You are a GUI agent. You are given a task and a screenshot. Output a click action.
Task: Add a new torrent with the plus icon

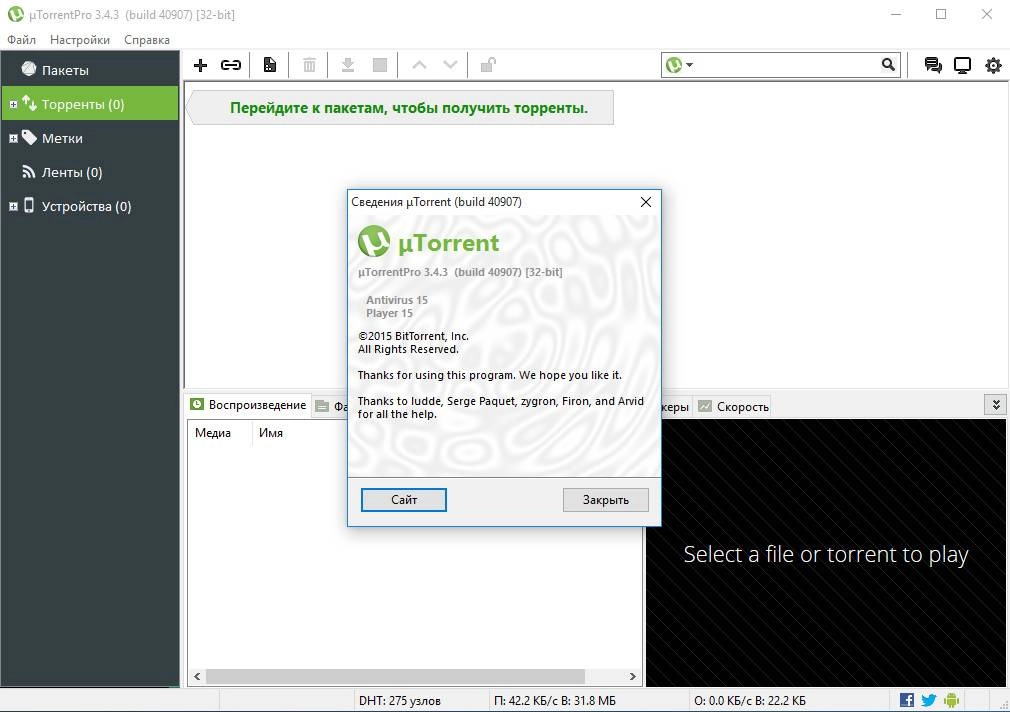(x=200, y=65)
